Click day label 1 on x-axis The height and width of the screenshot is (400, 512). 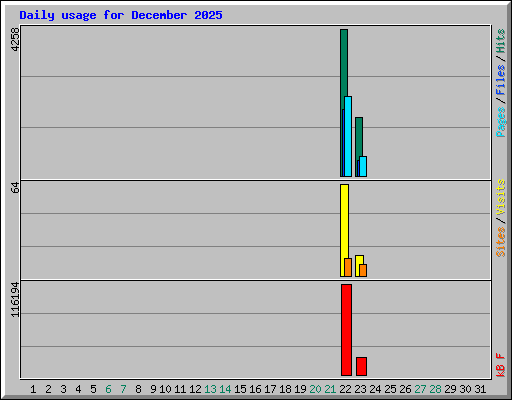click(33, 389)
